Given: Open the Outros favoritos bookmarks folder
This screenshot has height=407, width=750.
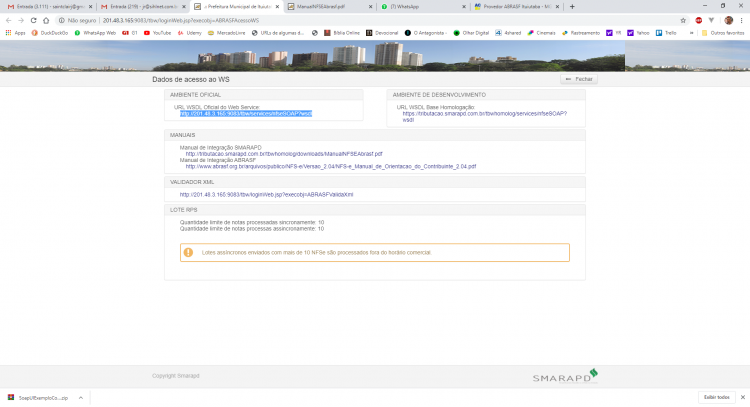Looking at the screenshot, I should [x=723, y=33].
